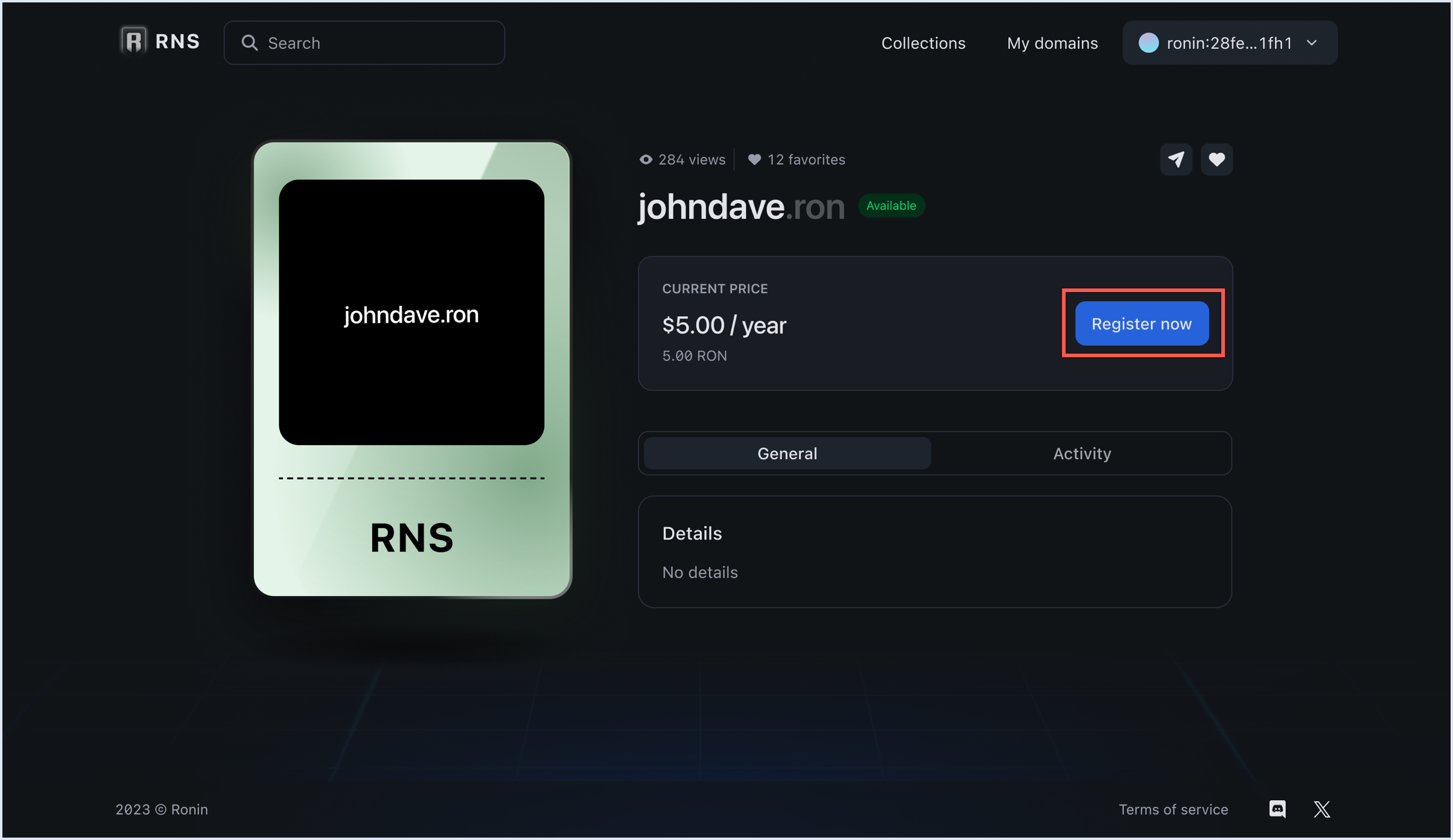Focus the Search input field
The height and width of the screenshot is (840, 1453).
point(364,43)
